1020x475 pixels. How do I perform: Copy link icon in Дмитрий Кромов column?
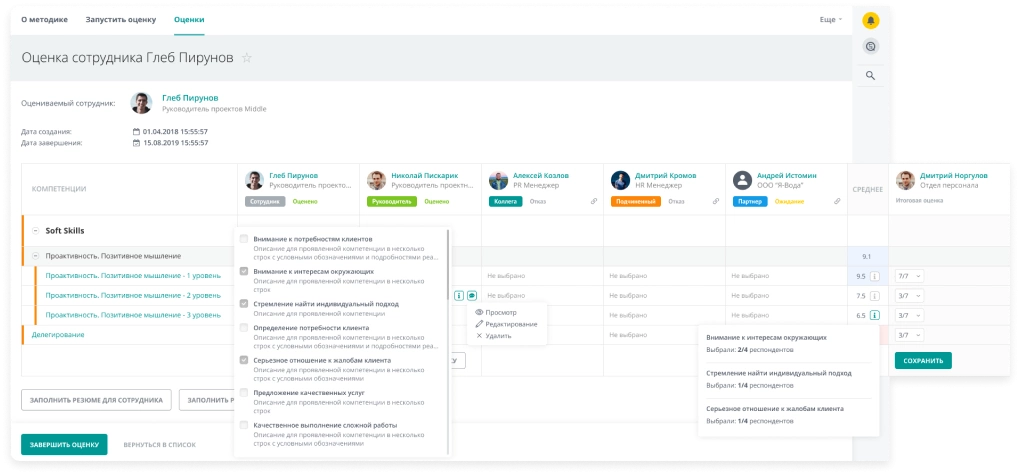tap(716, 202)
